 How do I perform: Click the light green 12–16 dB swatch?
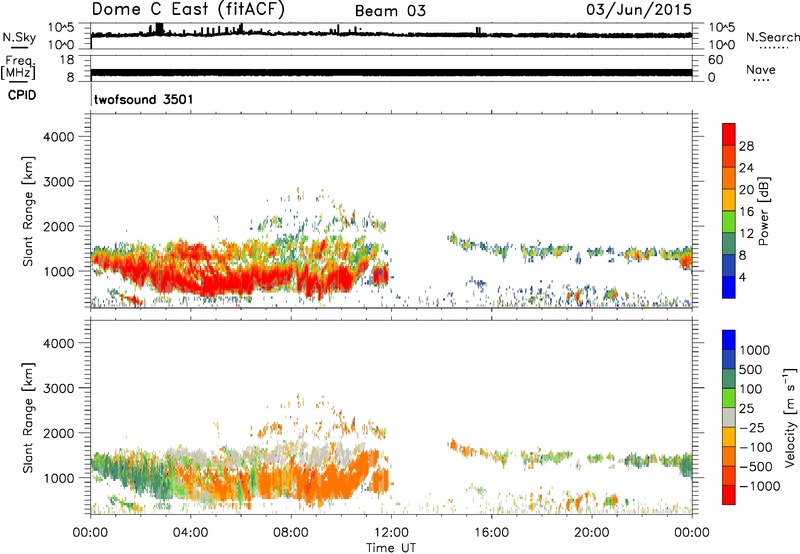click(x=729, y=222)
